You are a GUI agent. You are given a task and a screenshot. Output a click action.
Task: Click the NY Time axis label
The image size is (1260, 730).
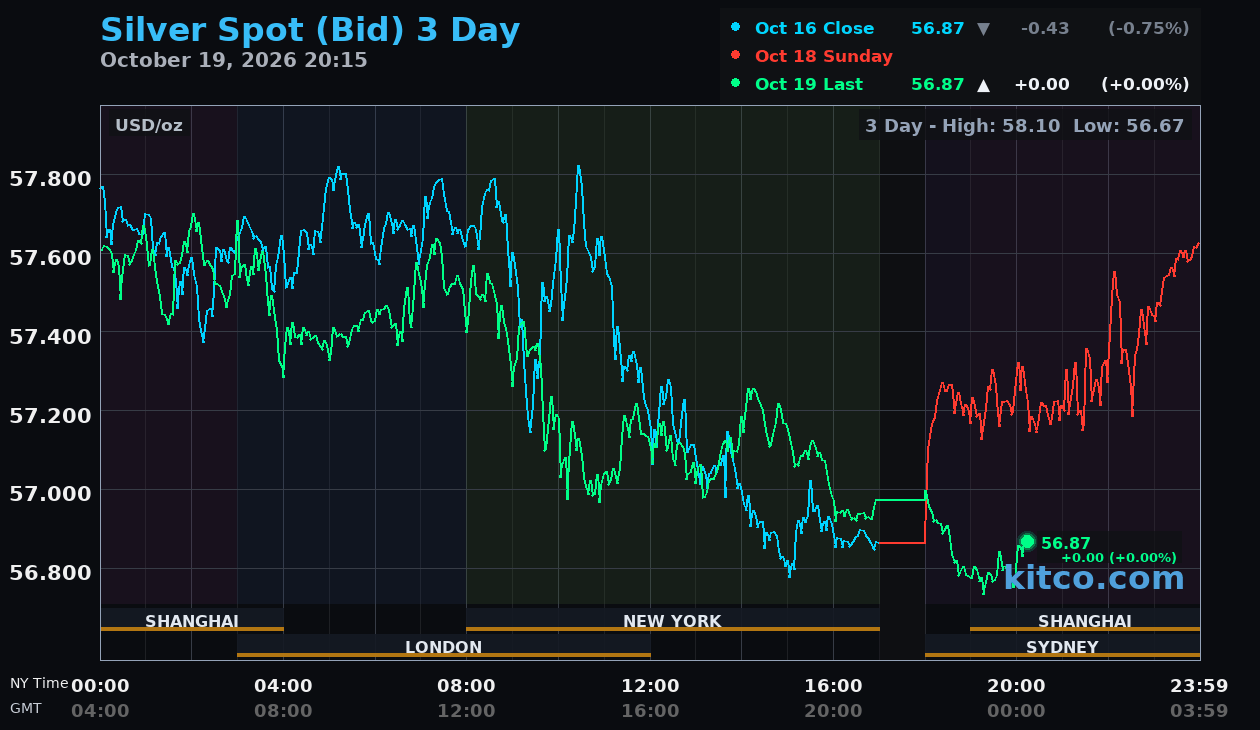[39, 684]
